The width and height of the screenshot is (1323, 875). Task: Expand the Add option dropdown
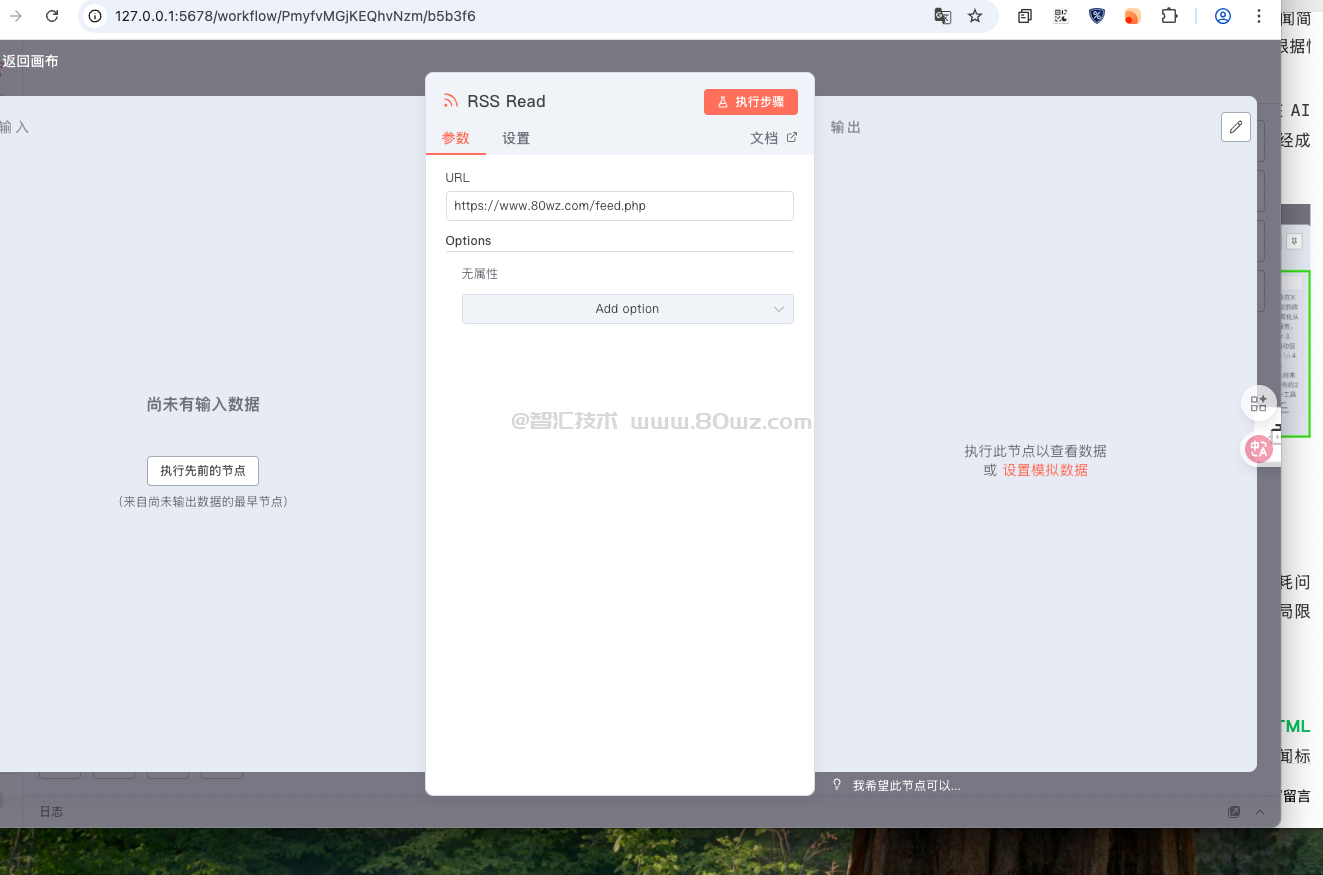pos(627,309)
